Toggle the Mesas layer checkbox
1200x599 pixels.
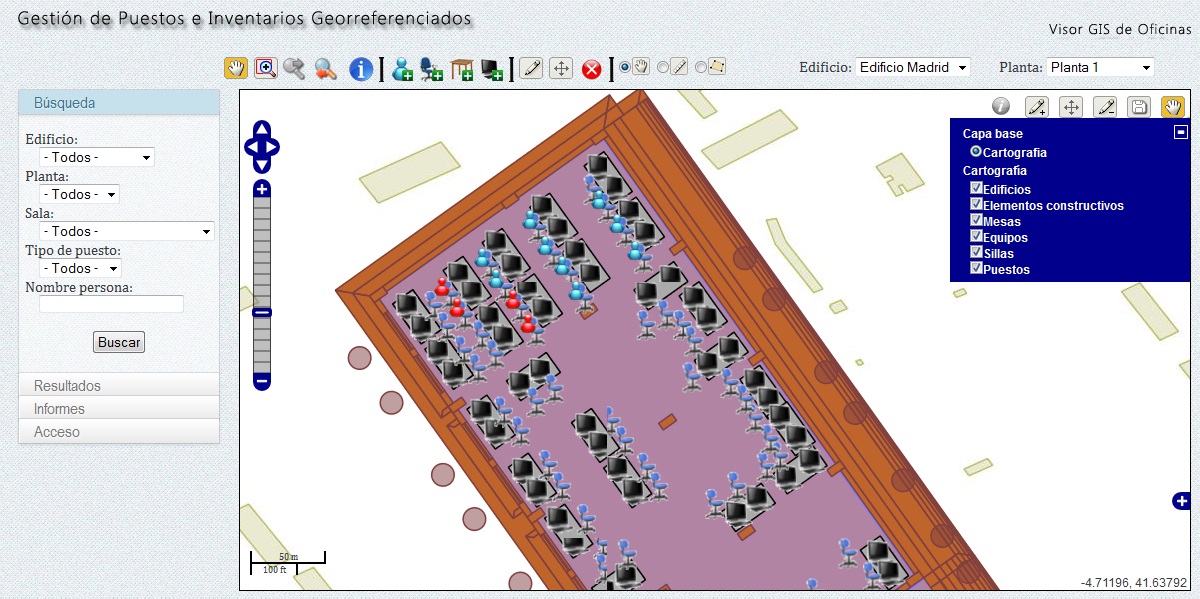click(x=976, y=220)
